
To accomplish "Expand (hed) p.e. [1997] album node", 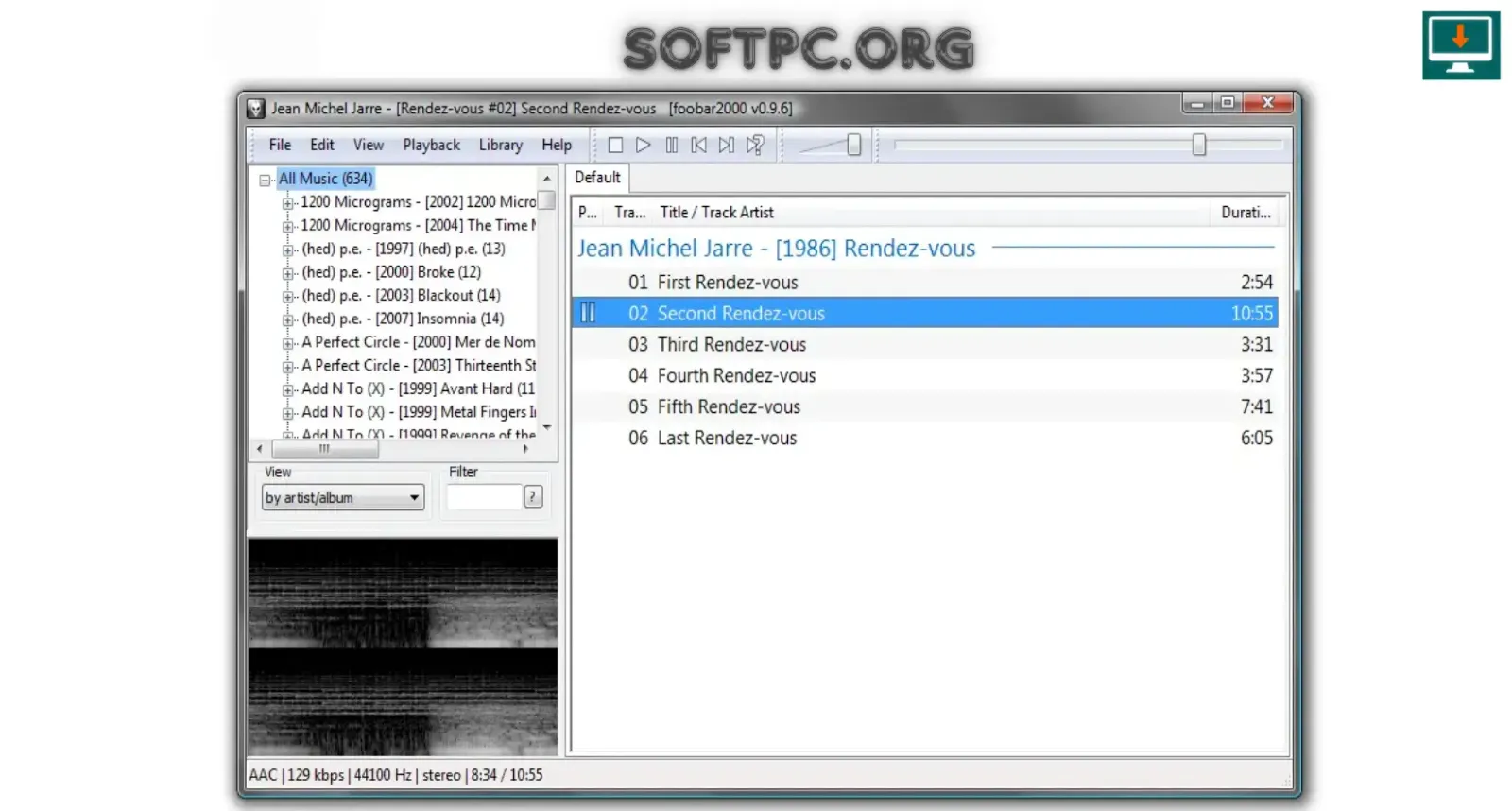I will (x=288, y=250).
